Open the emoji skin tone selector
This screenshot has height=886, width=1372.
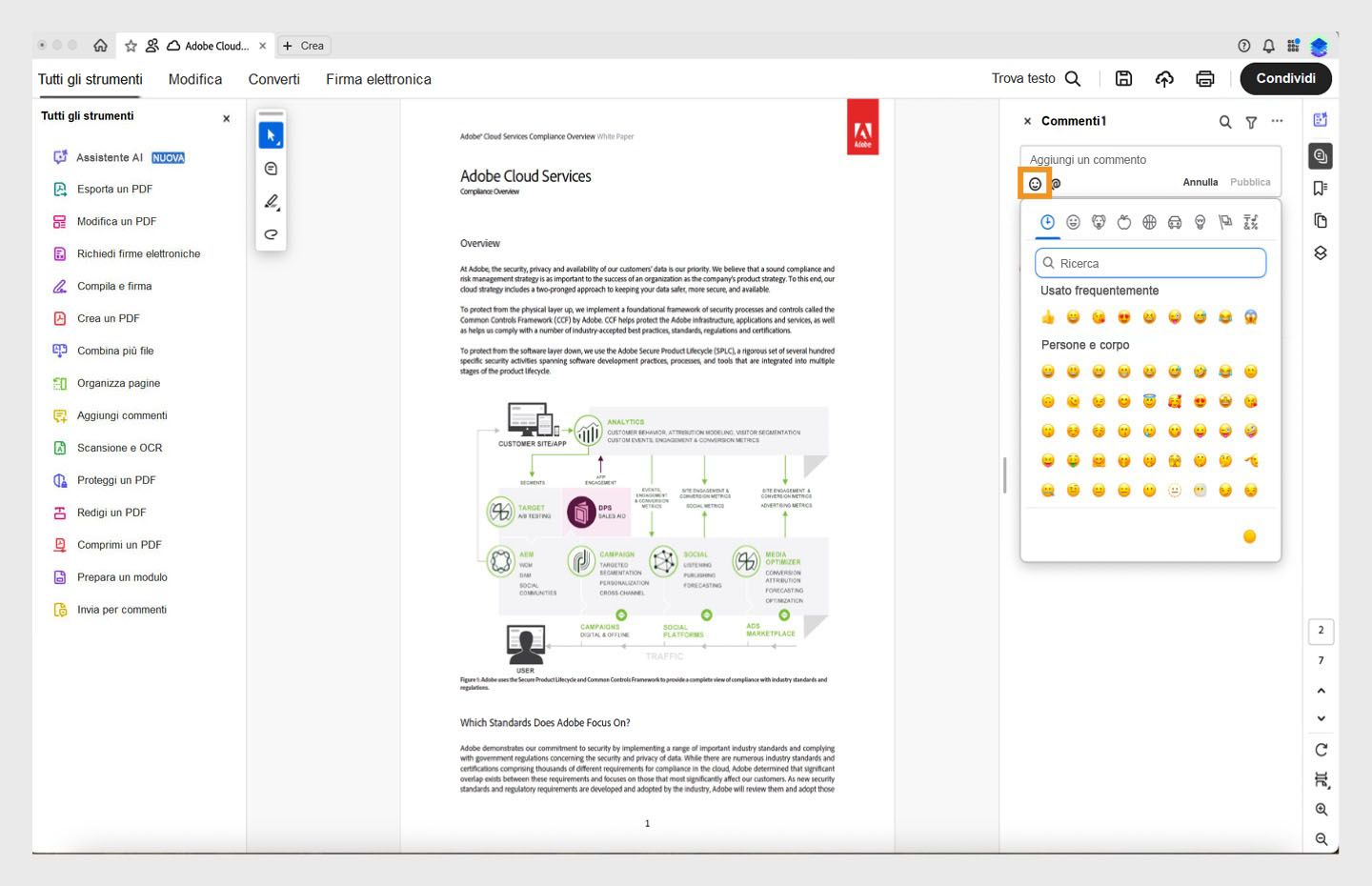coord(1250,536)
